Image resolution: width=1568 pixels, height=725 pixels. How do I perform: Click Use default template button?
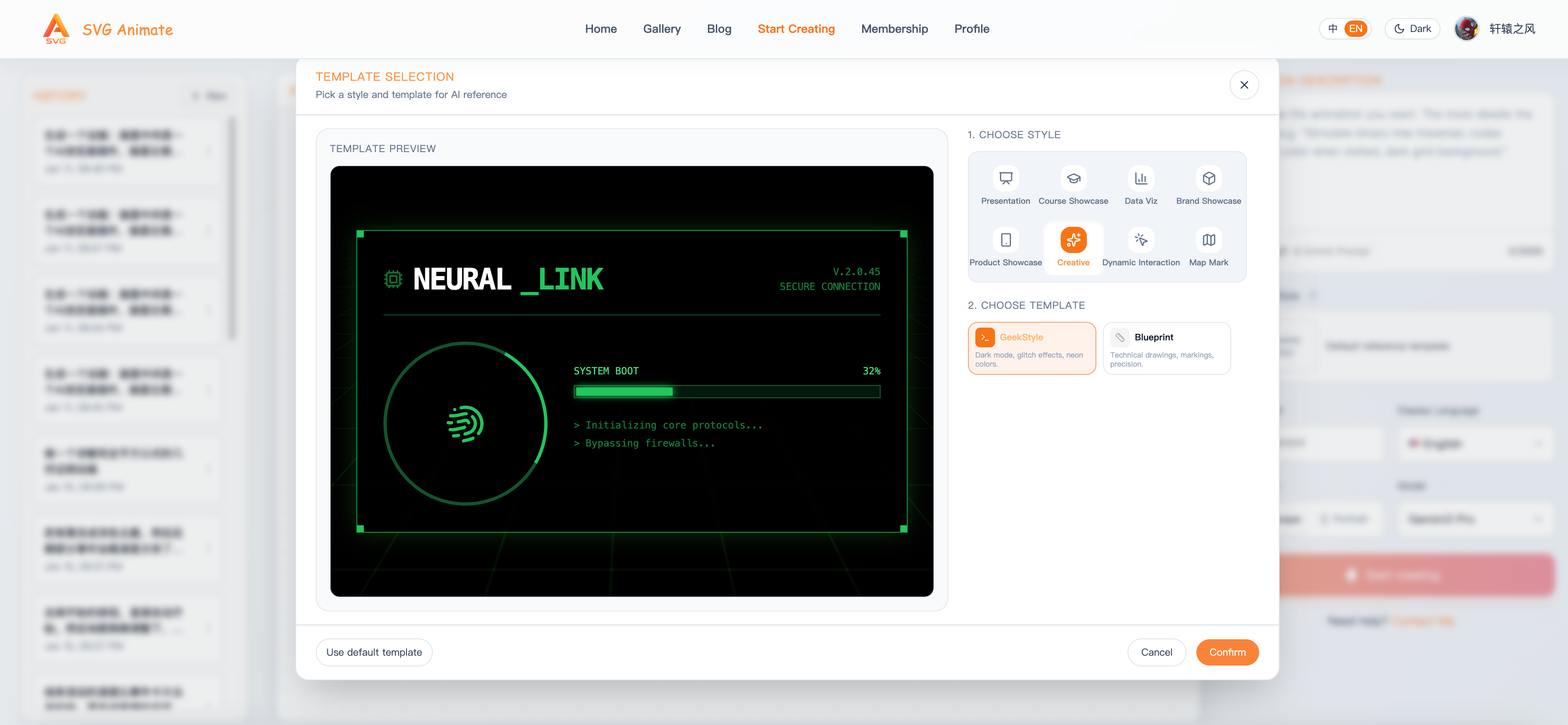point(374,652)
